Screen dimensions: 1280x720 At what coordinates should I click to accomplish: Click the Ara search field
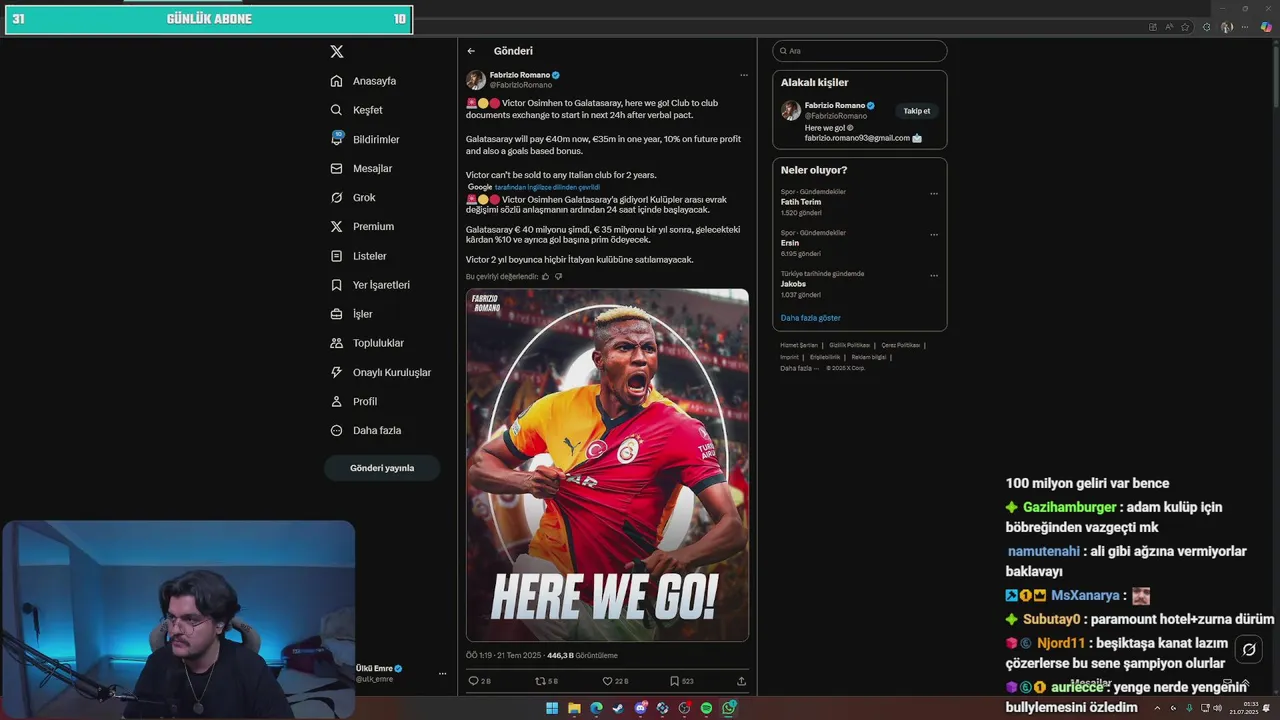tap(860, 51)
